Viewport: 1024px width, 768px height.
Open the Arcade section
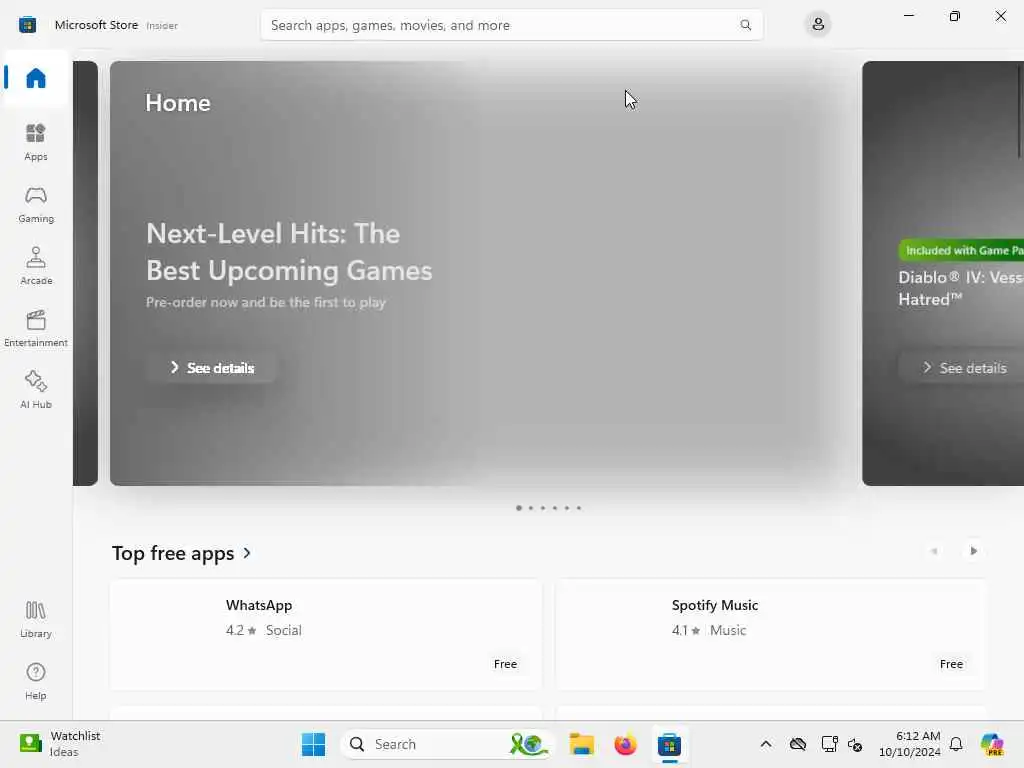pos(36,266)
